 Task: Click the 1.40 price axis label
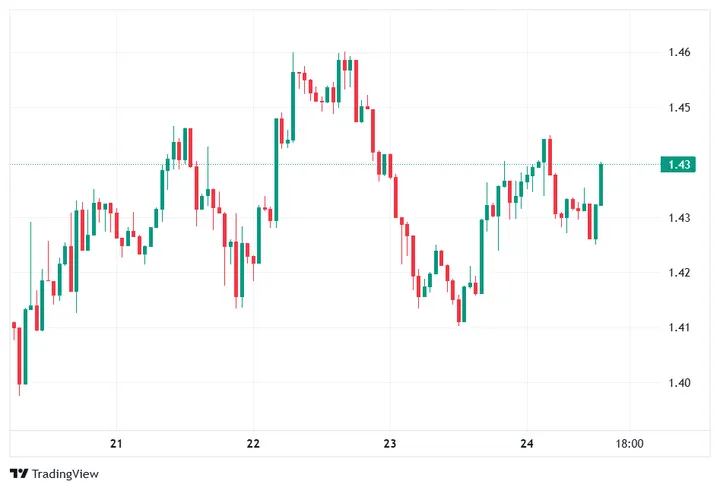pyautogui.click(x=676, y=382)
